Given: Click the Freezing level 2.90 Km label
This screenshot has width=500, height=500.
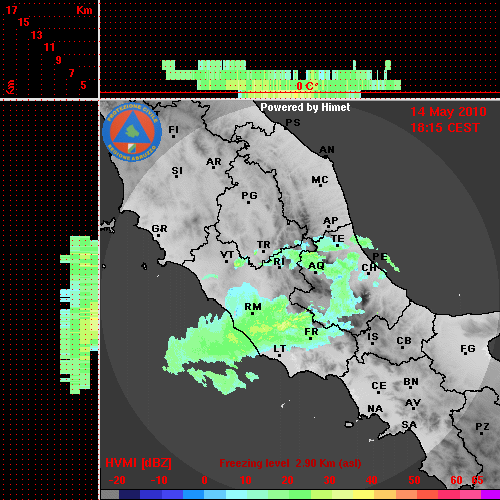Looking at the screenshot, I should click(x=290, y=463).
